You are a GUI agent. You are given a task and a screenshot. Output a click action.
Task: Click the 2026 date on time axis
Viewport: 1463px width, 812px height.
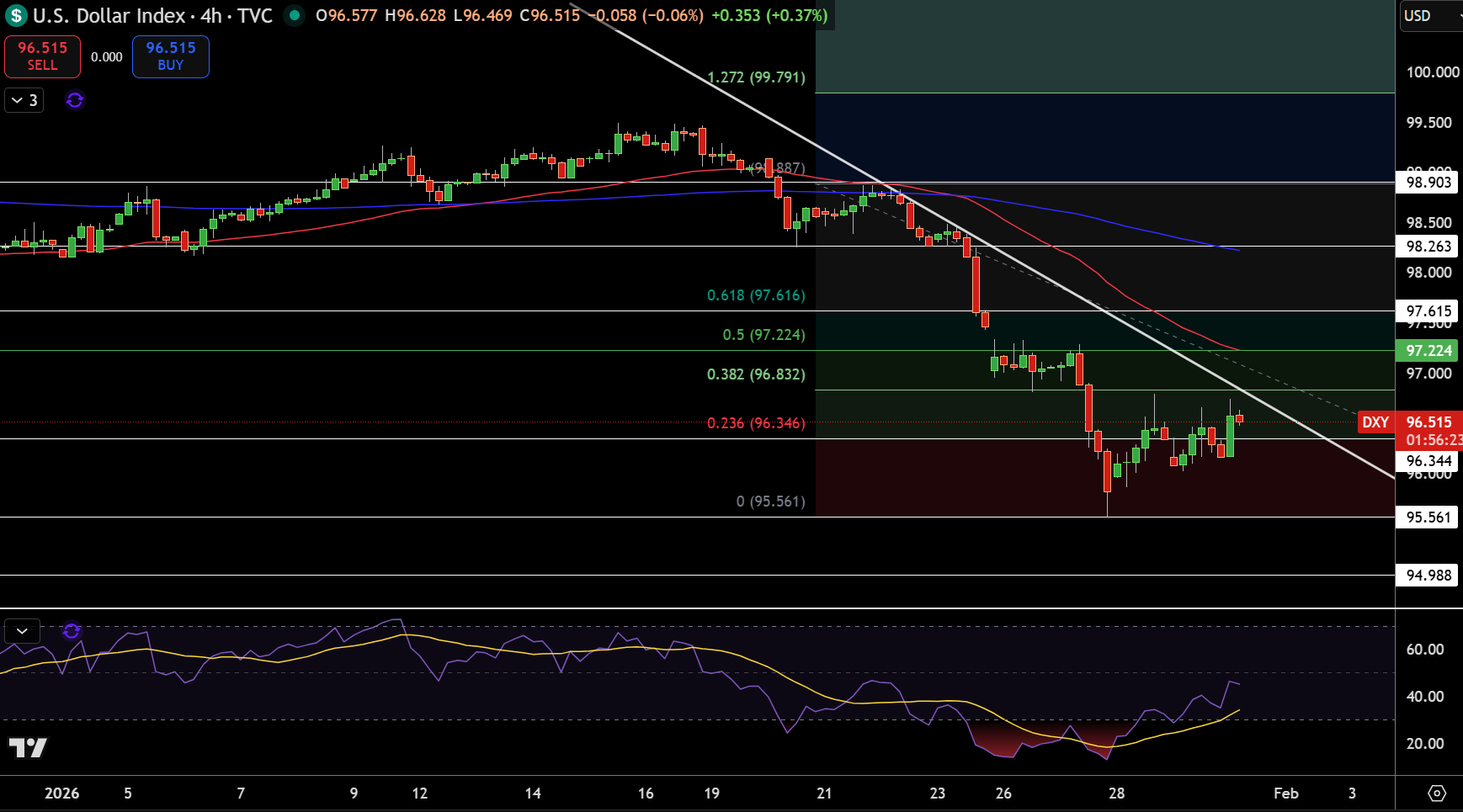tap(61, 793)
